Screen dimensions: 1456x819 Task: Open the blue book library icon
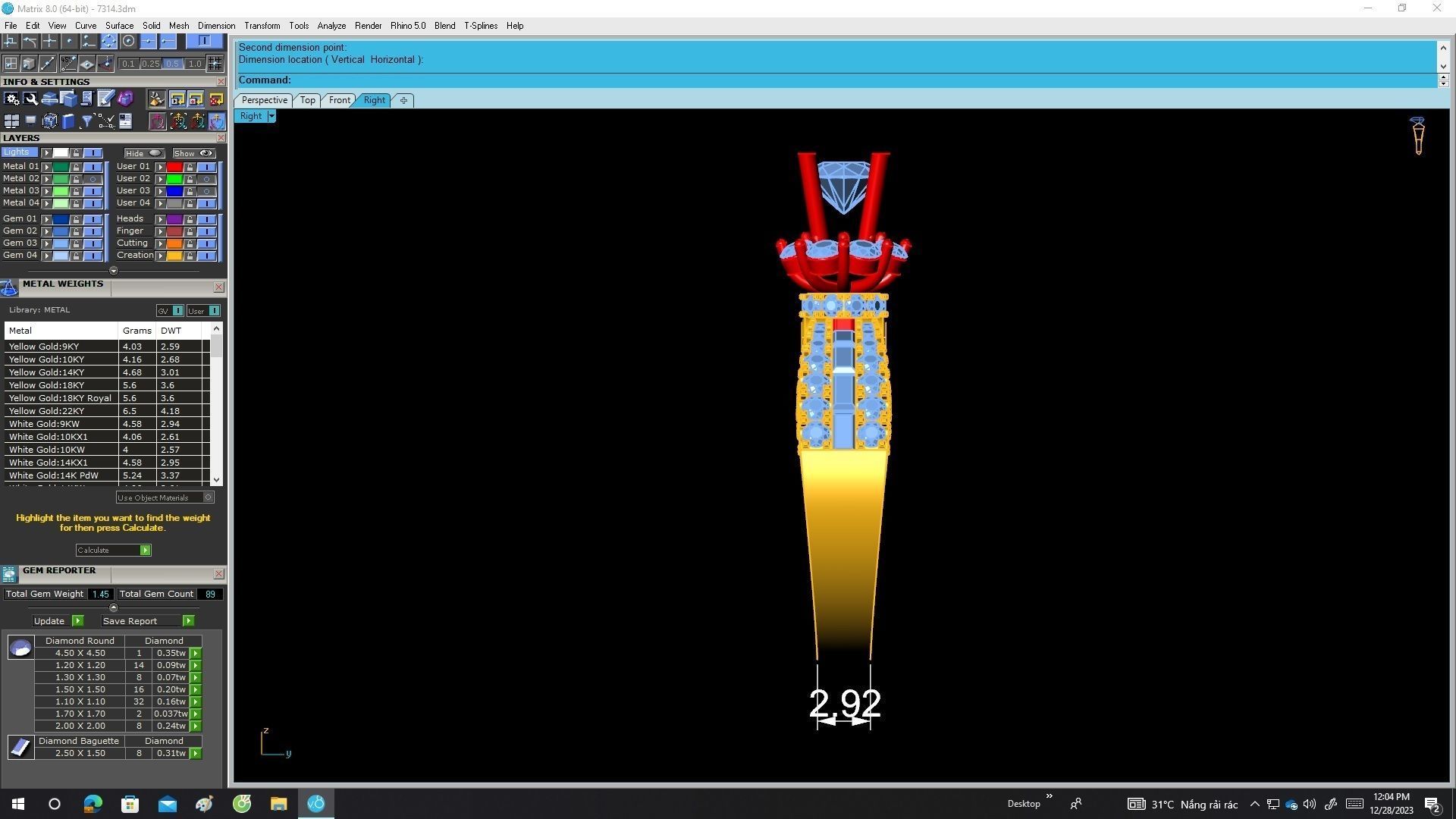[x=68, y=121]
